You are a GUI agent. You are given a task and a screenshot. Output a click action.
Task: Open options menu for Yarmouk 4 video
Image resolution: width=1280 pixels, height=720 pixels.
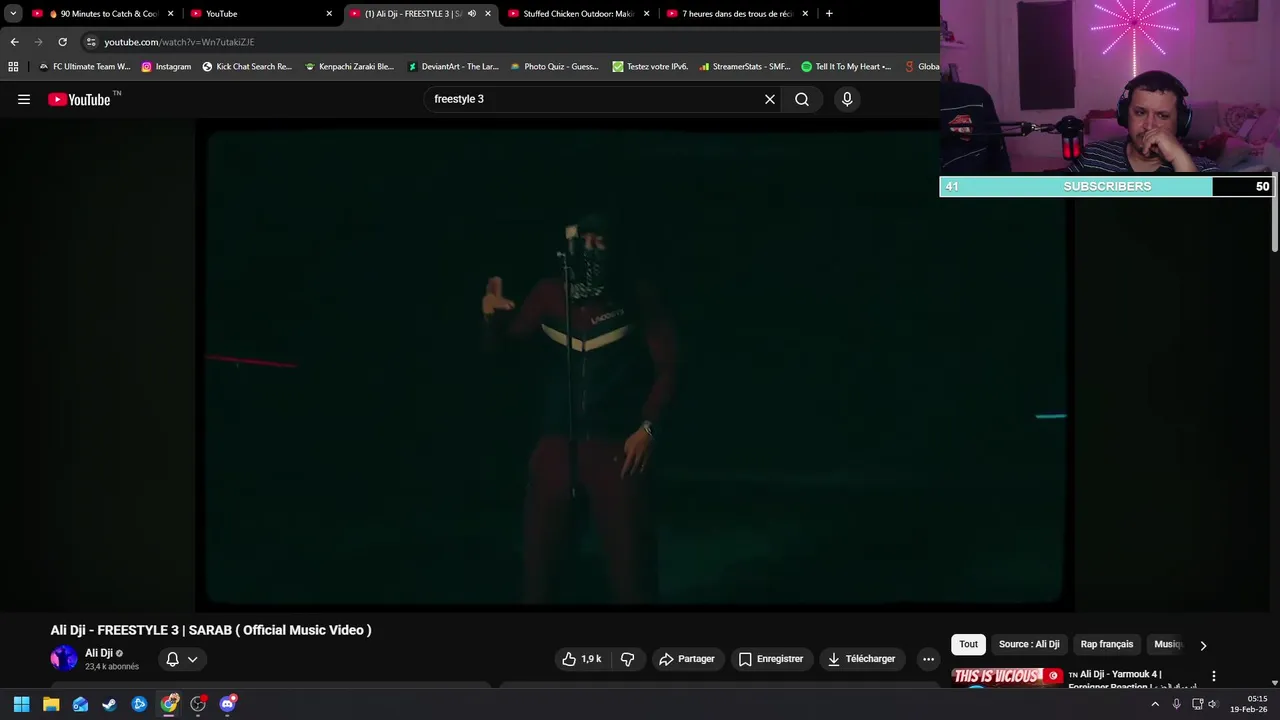(x=1214, y=677)
